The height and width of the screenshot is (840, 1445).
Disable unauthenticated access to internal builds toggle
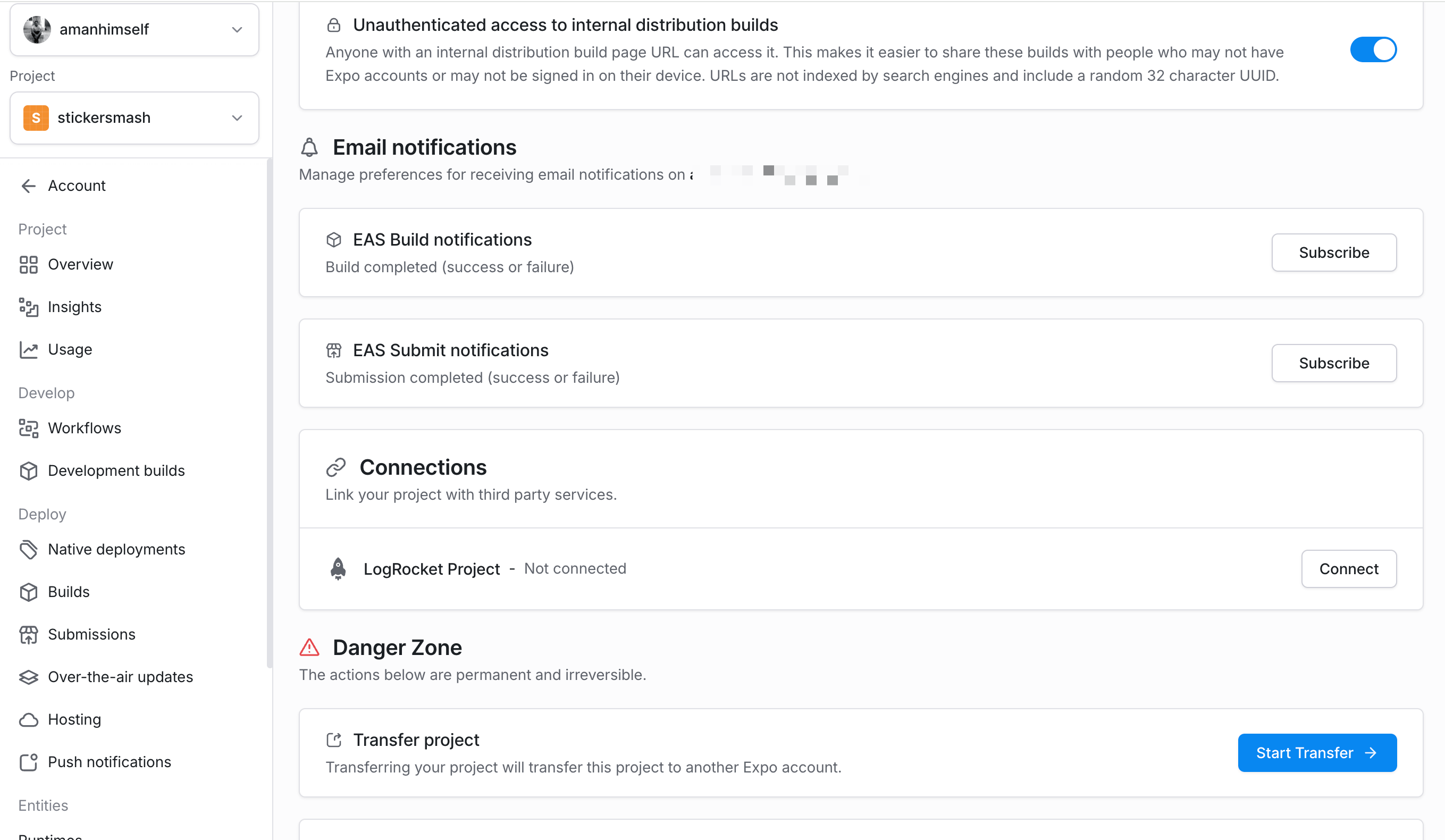[x=1373, y=50]
